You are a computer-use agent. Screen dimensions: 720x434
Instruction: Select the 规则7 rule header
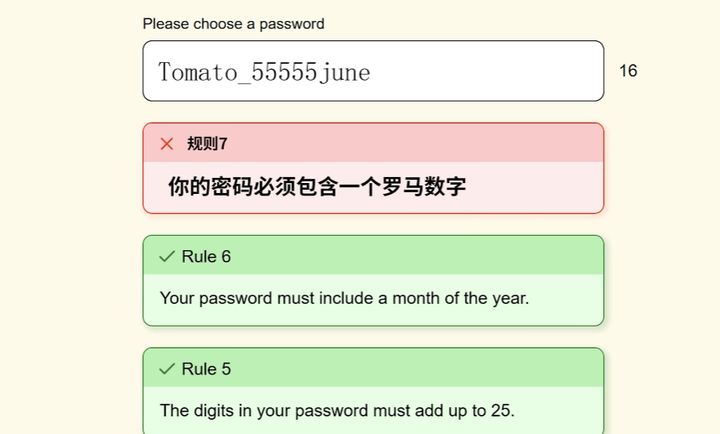207,144
